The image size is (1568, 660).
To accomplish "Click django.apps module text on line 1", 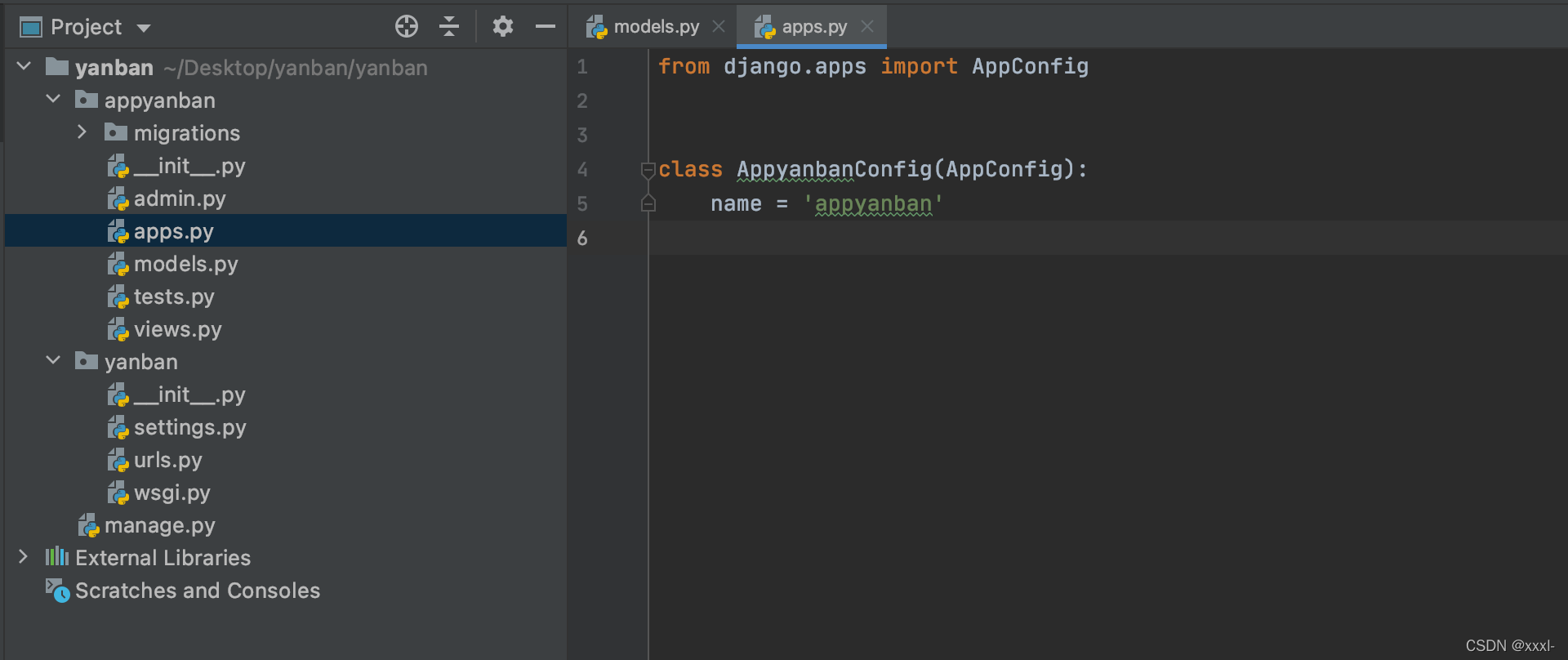I will tap(795, 66).
